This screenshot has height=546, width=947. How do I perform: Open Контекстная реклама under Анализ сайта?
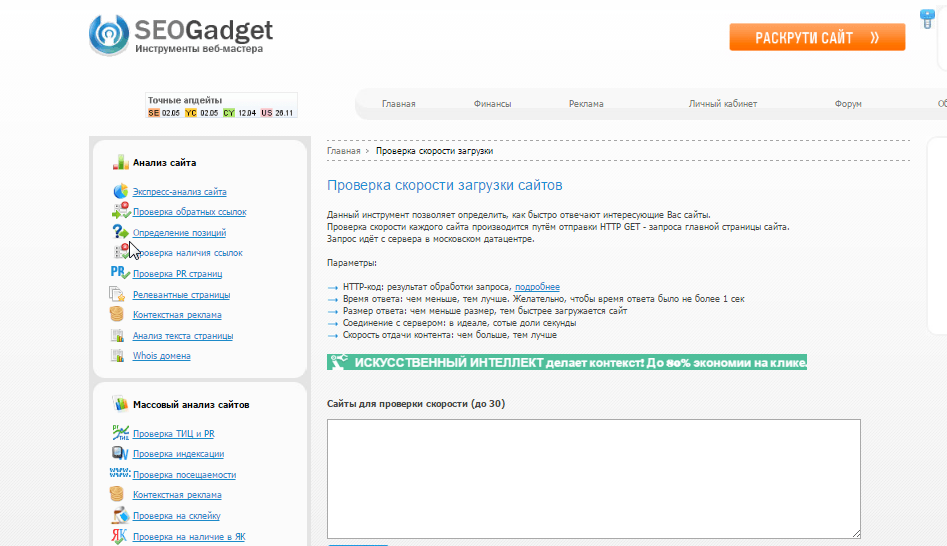tap(177, 315)
